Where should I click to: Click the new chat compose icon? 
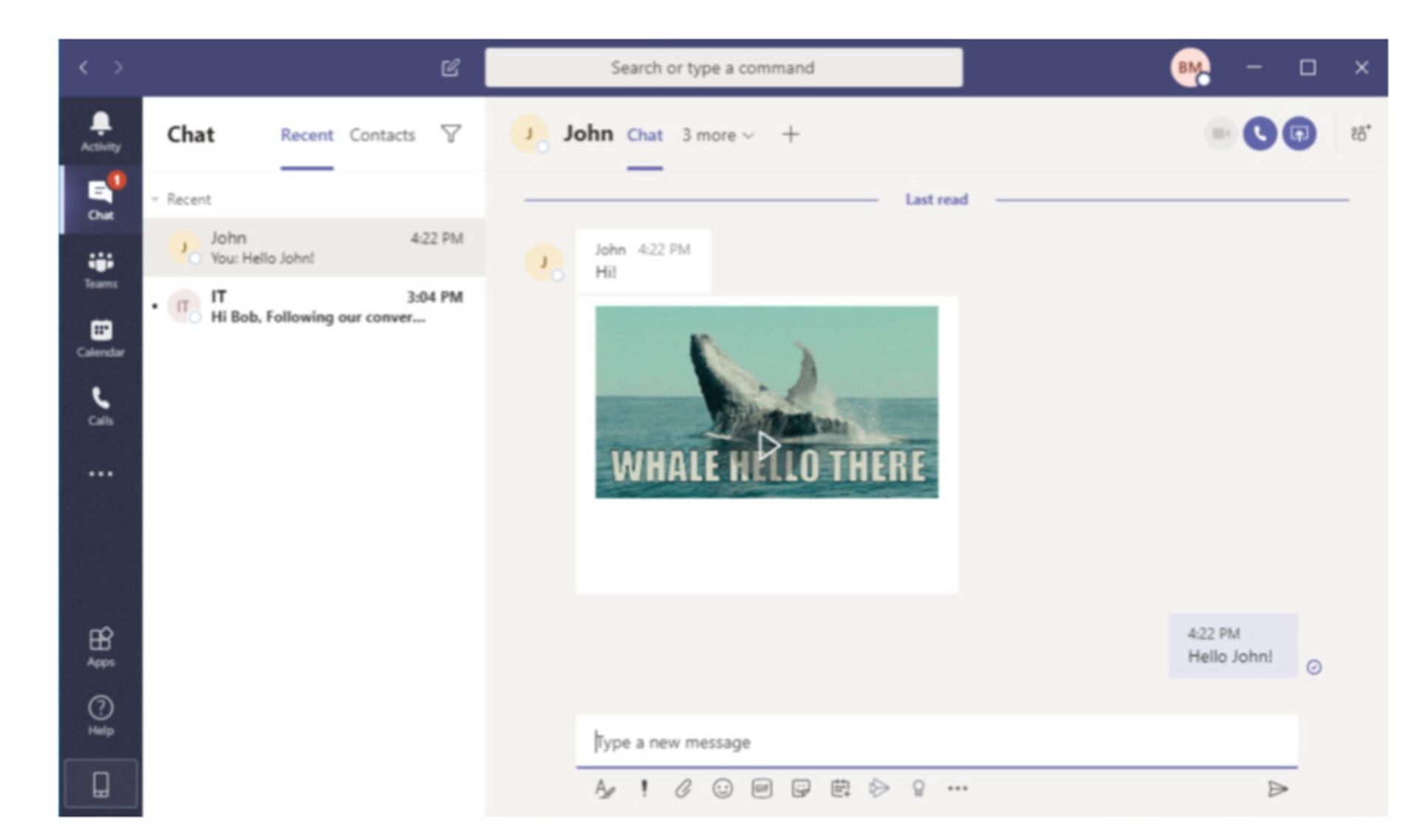click(450, 68)
